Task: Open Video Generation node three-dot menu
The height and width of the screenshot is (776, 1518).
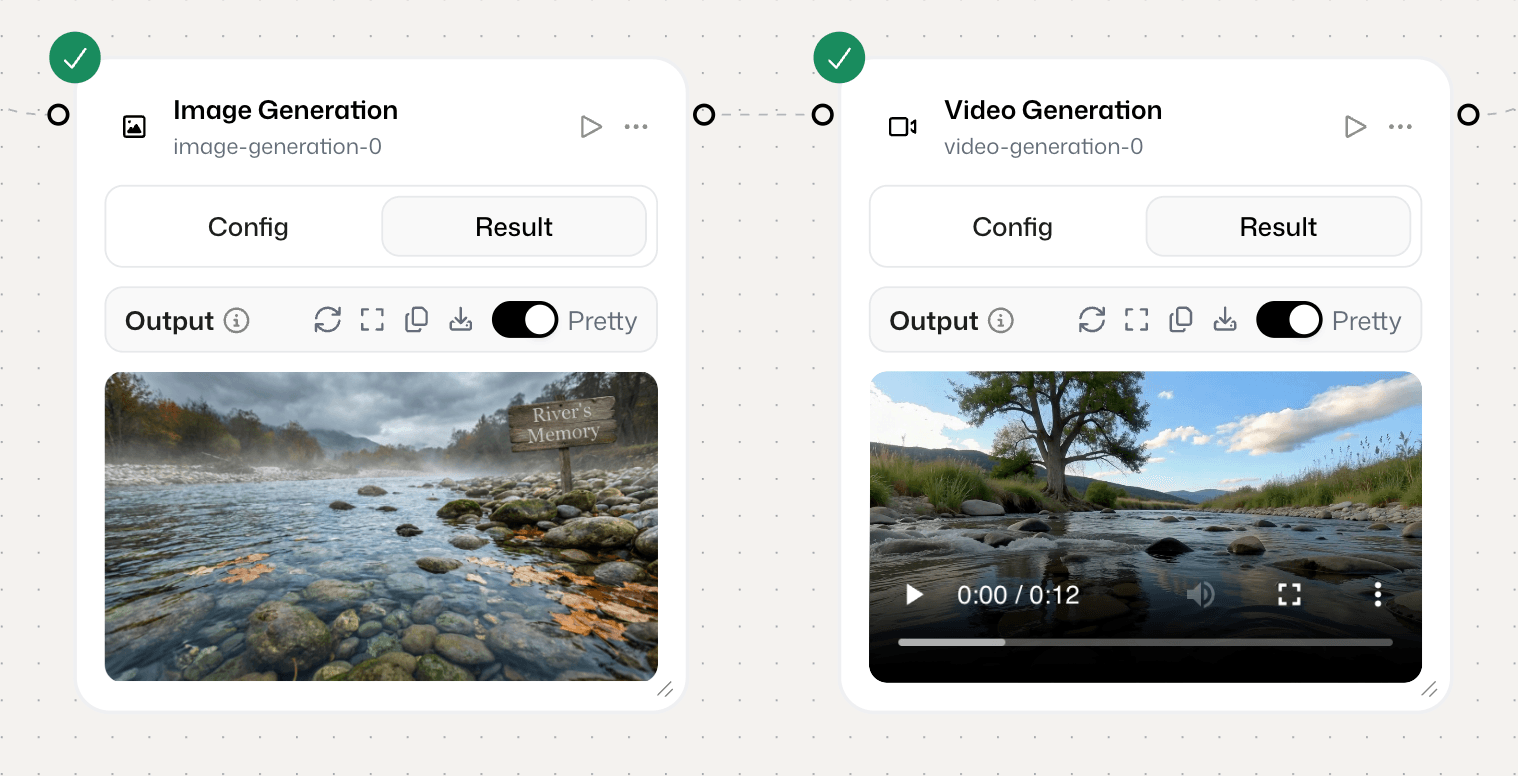Action: (1400, 127)
